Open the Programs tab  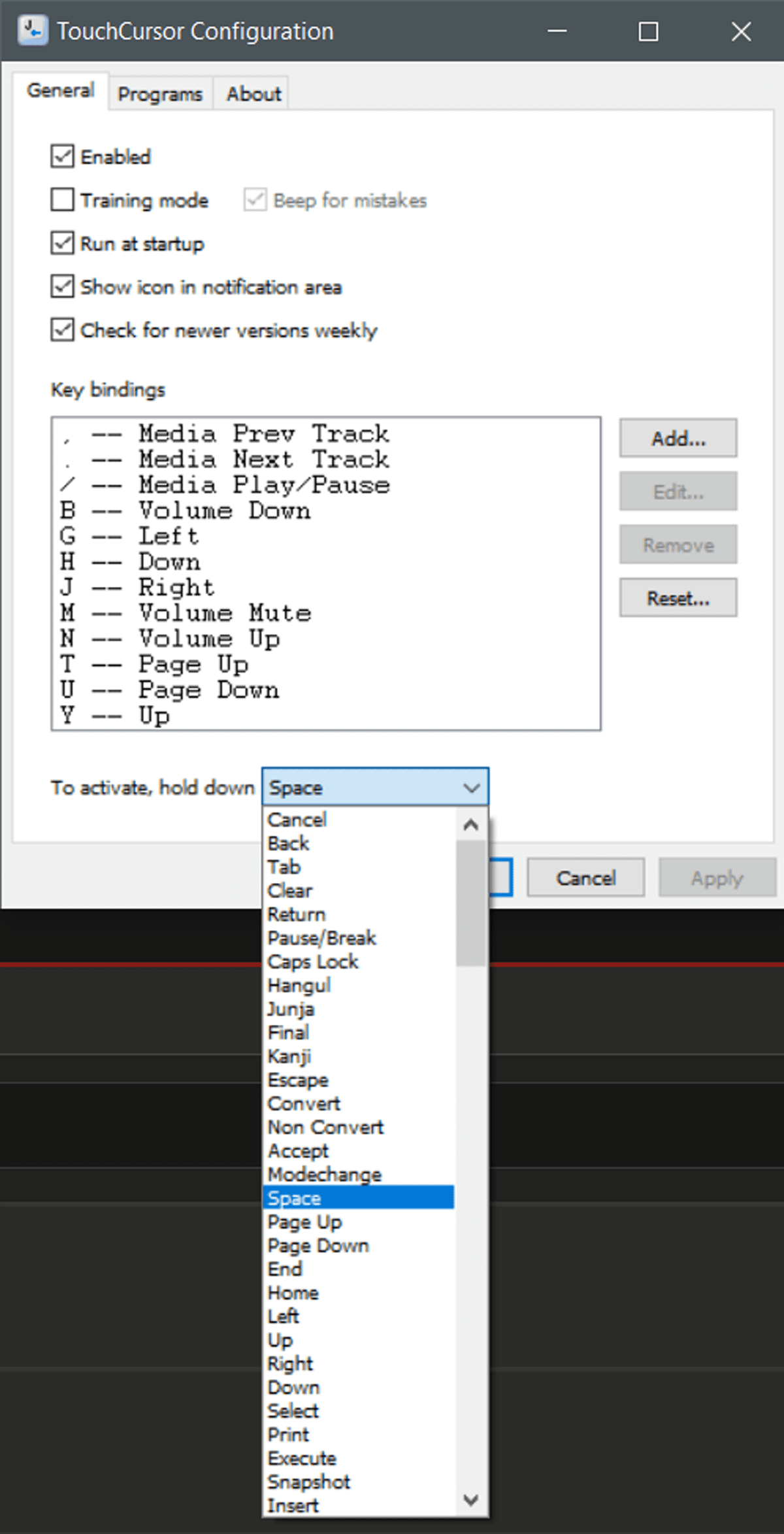pos(160,94)
